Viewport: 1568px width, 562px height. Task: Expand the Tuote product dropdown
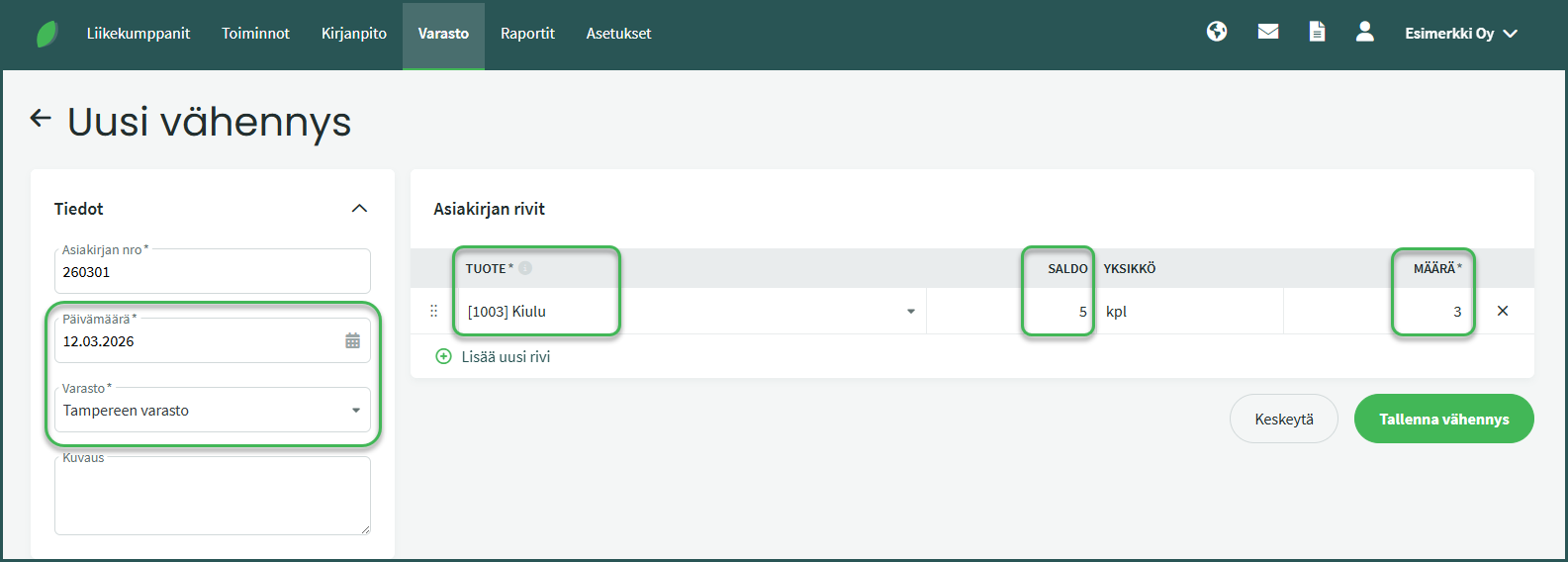tap(910, 312)
